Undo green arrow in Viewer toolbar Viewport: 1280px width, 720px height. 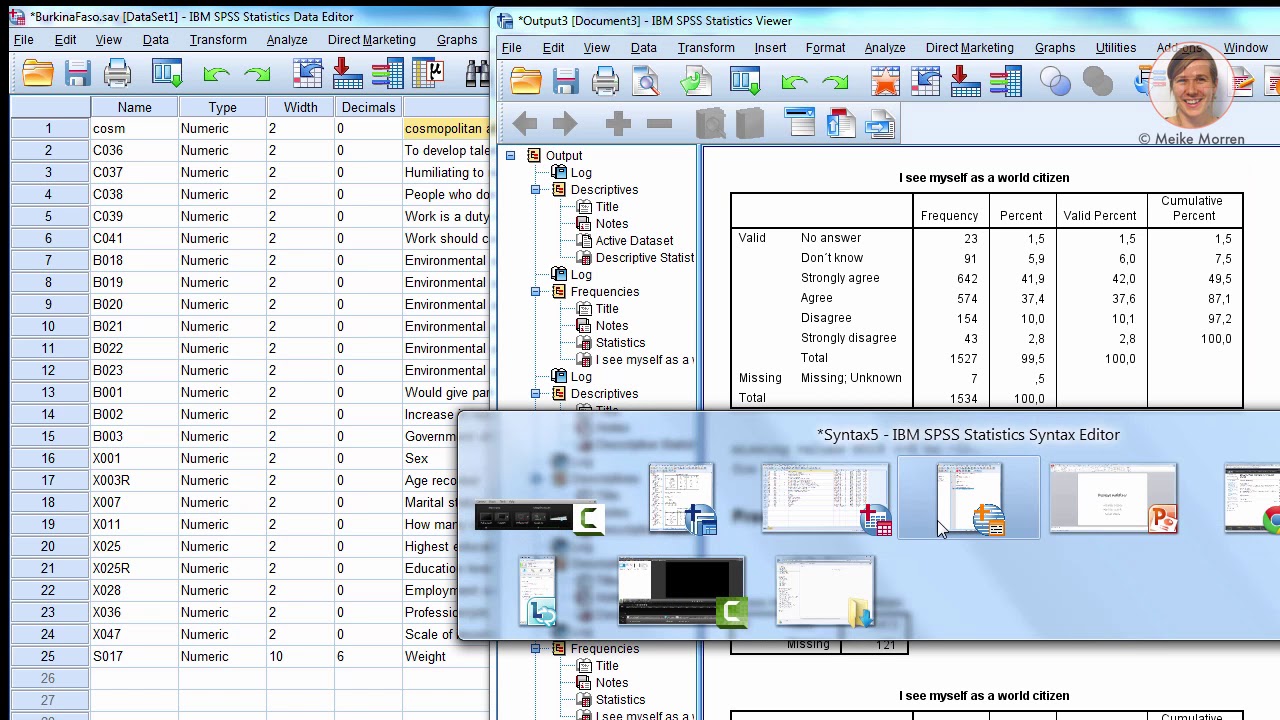click(794, 82)
